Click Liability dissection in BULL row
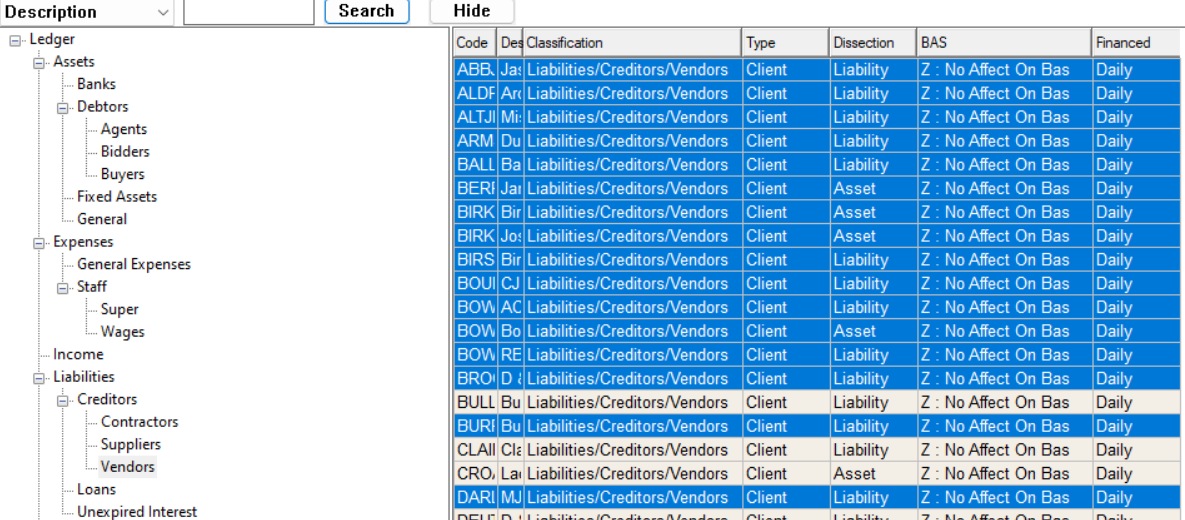 click(x=873, y=402)
